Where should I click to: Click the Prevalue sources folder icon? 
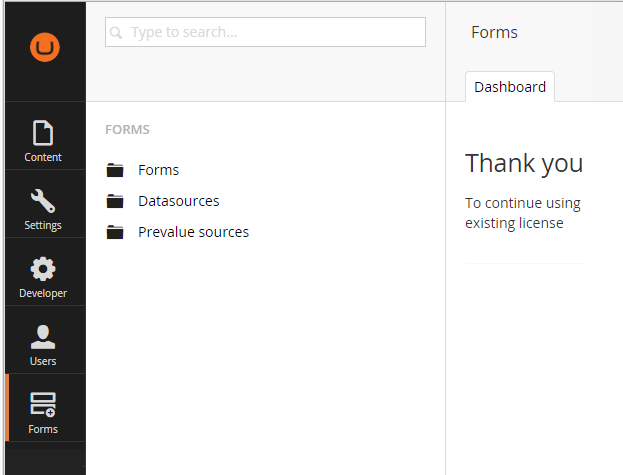coord(115,232)
